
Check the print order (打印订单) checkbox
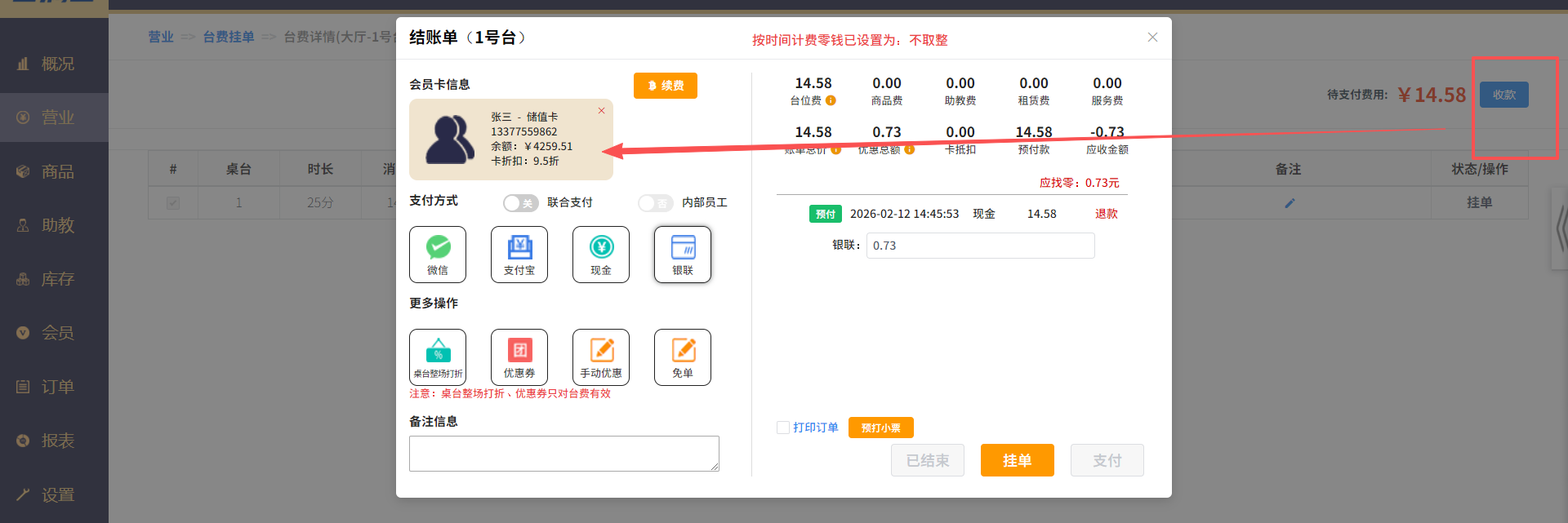[x=783, y=428]
